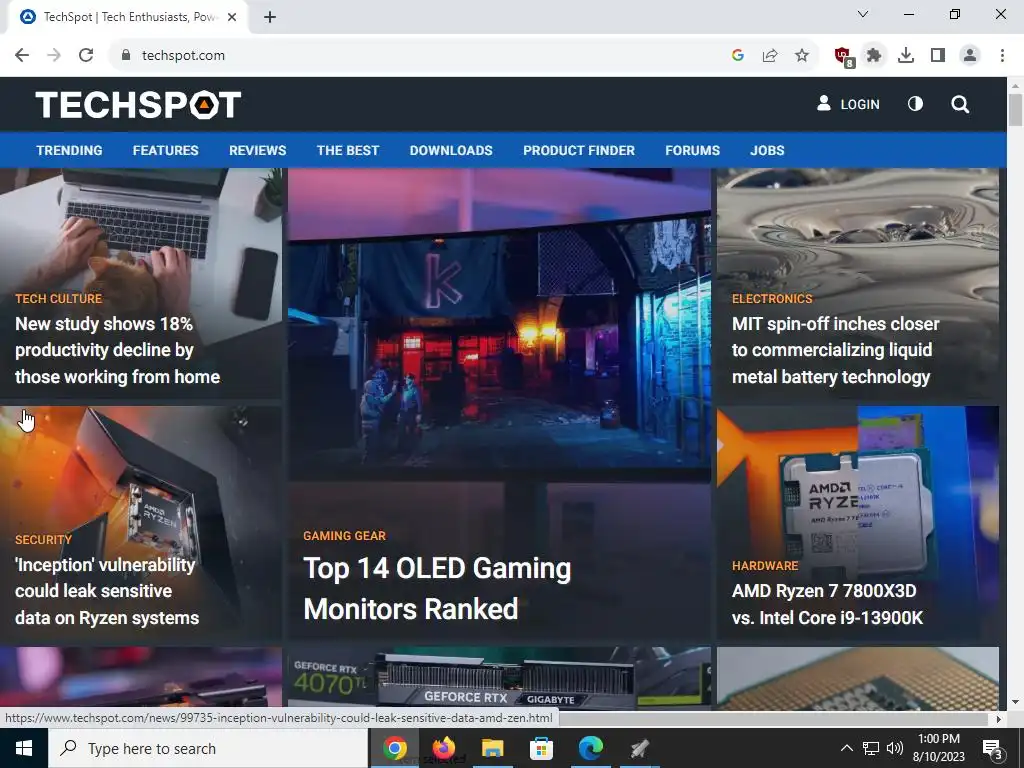Screen dimensions: 1024x768
Task: Open the Chrome profile avatar
Action: coord(970,56)
